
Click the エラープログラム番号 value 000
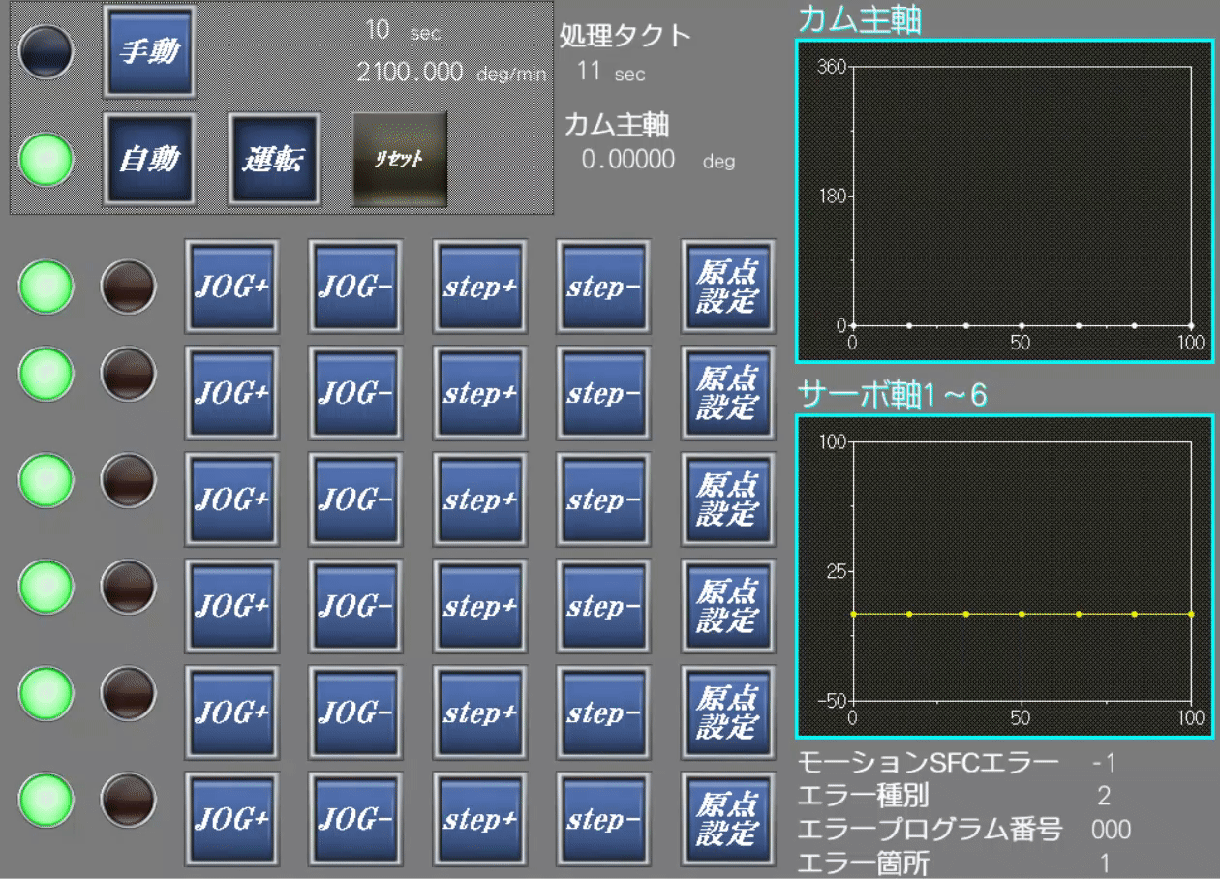tap(1111, 830)
